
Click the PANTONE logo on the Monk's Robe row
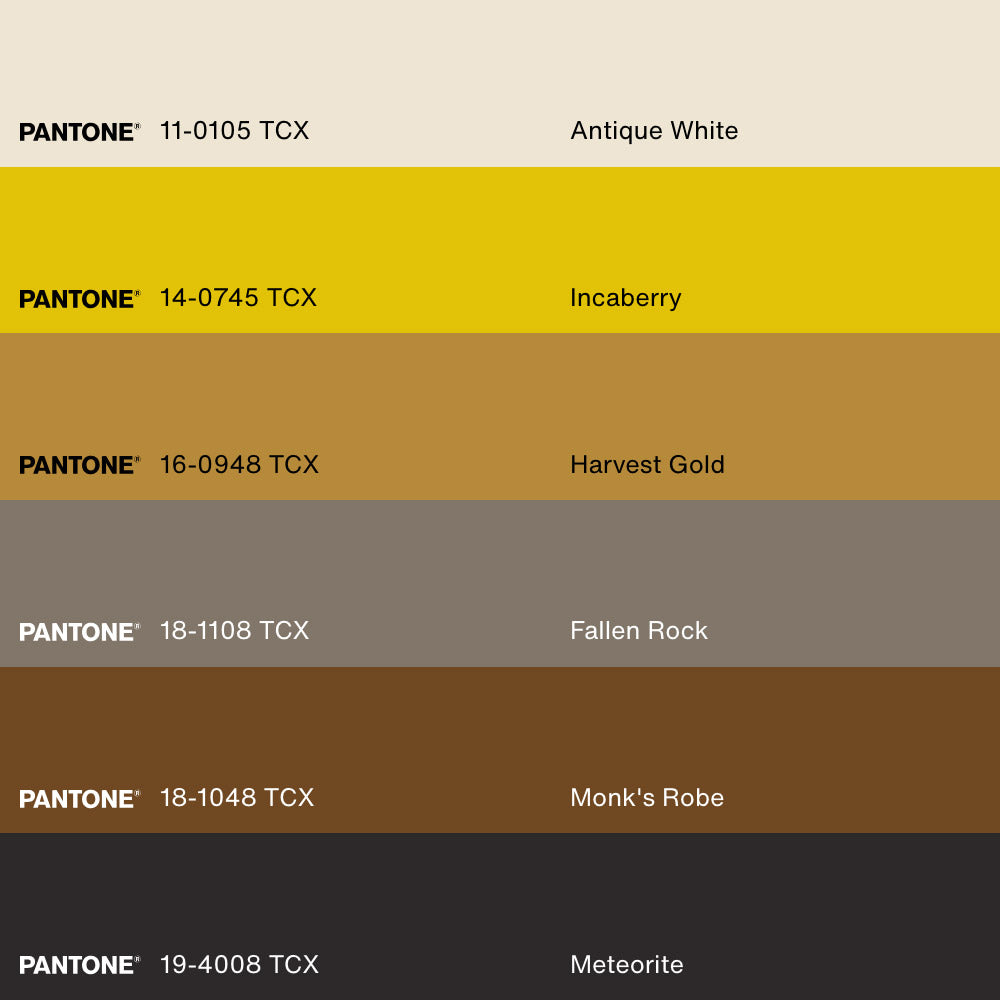tap(79, 799)
